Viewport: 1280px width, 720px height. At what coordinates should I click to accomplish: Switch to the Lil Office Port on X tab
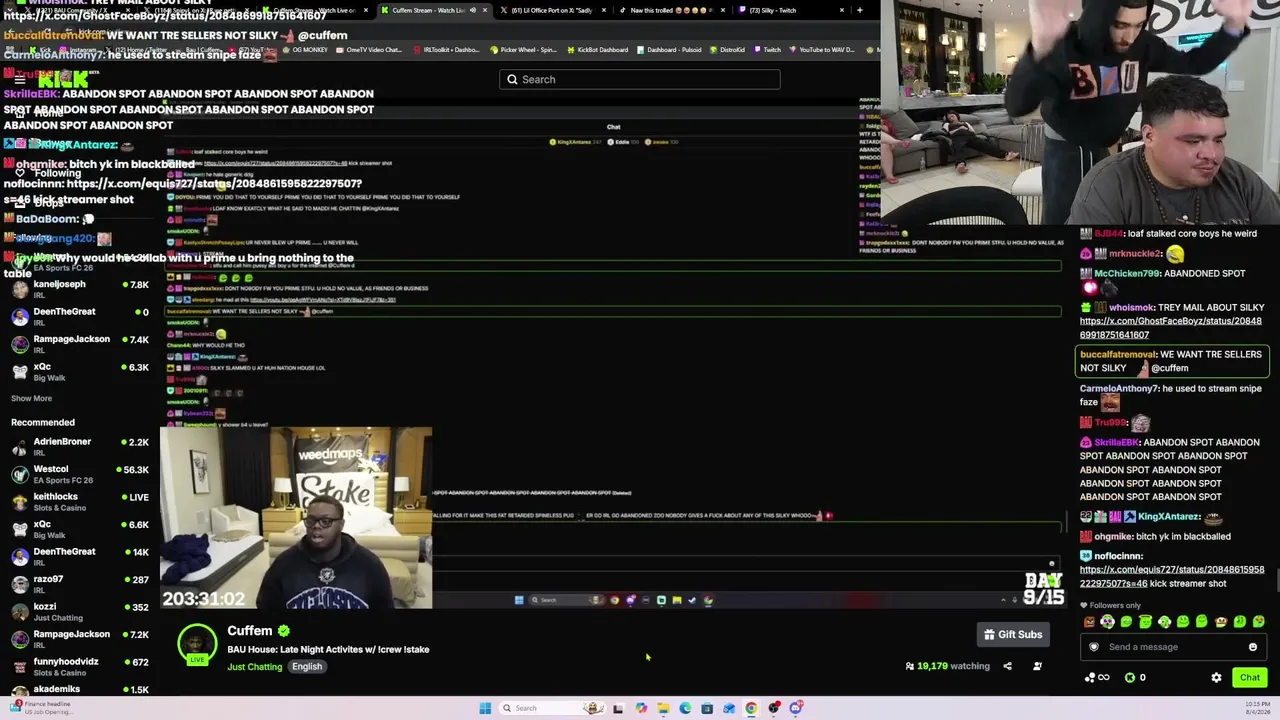[x=551, y=10]
